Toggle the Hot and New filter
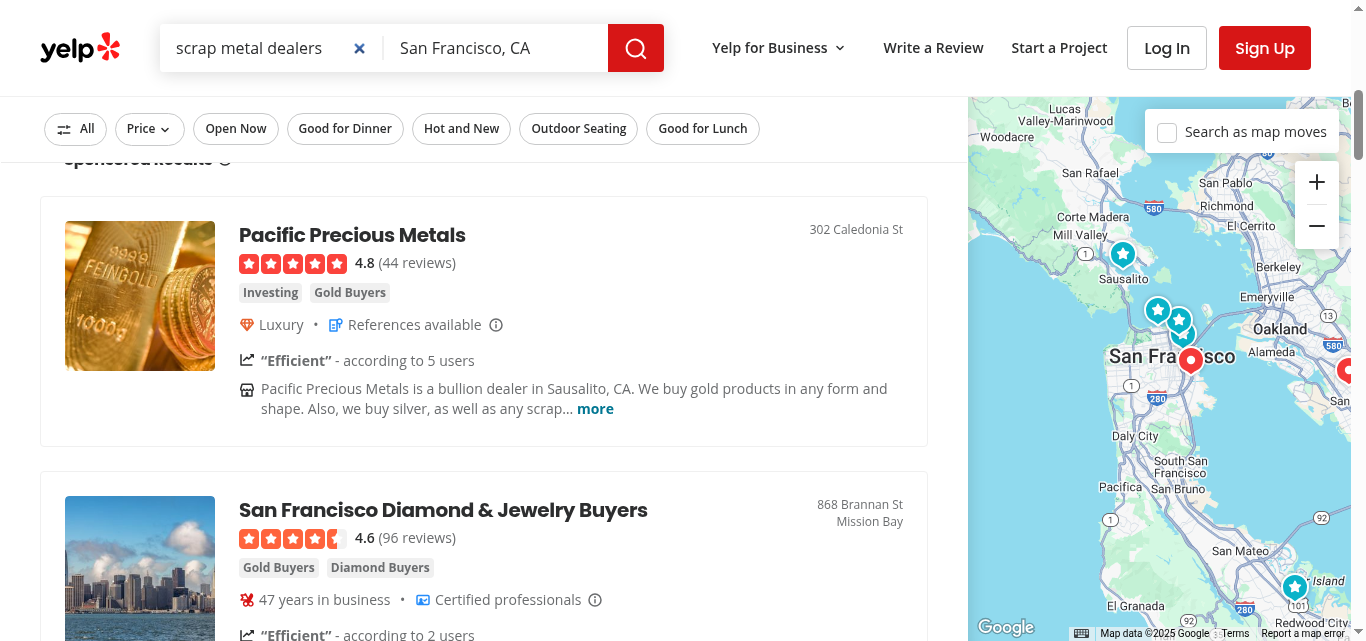 click(462, 129)
